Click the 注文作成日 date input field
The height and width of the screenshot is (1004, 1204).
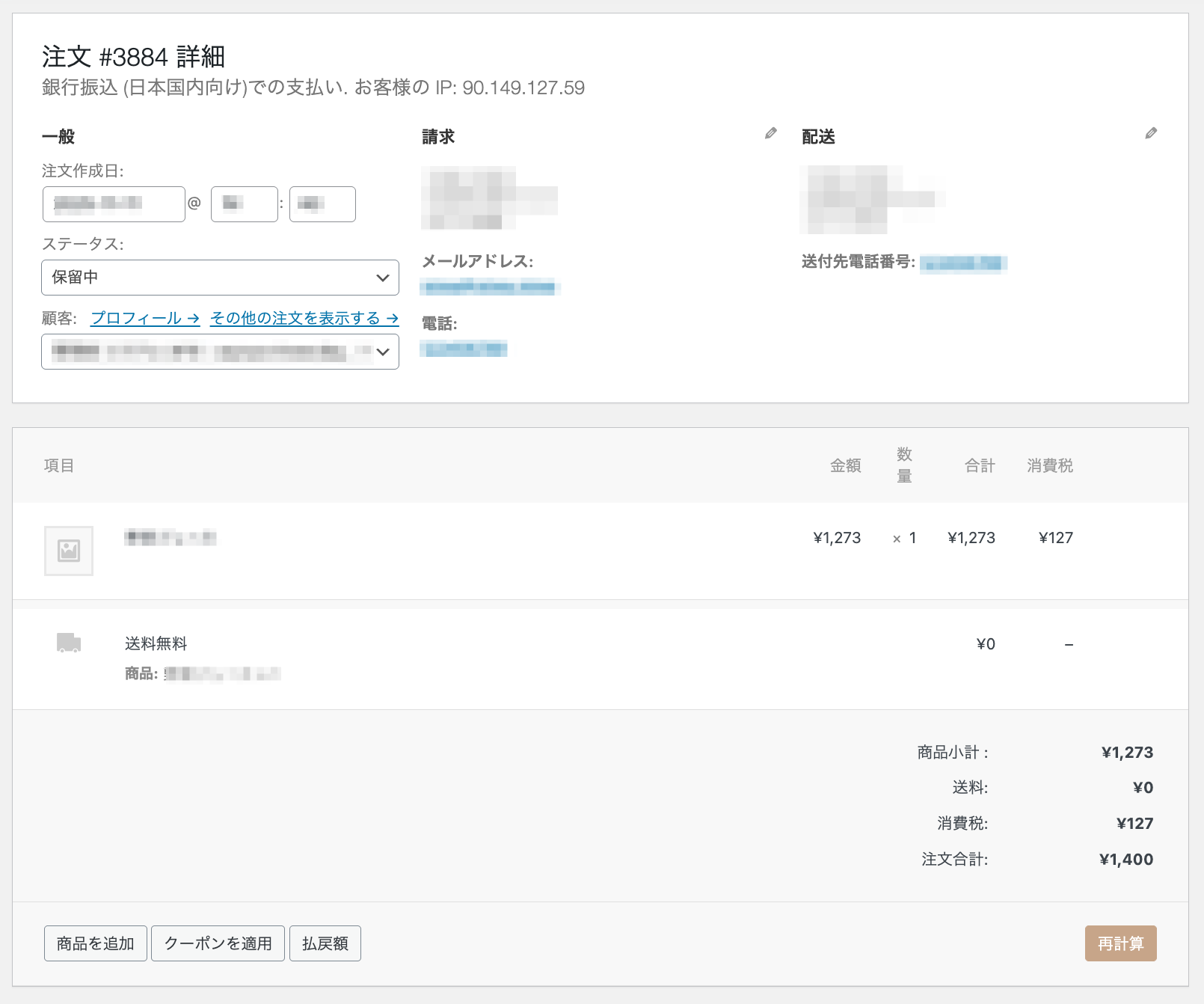pyautogui.click(x=114, y=204)
